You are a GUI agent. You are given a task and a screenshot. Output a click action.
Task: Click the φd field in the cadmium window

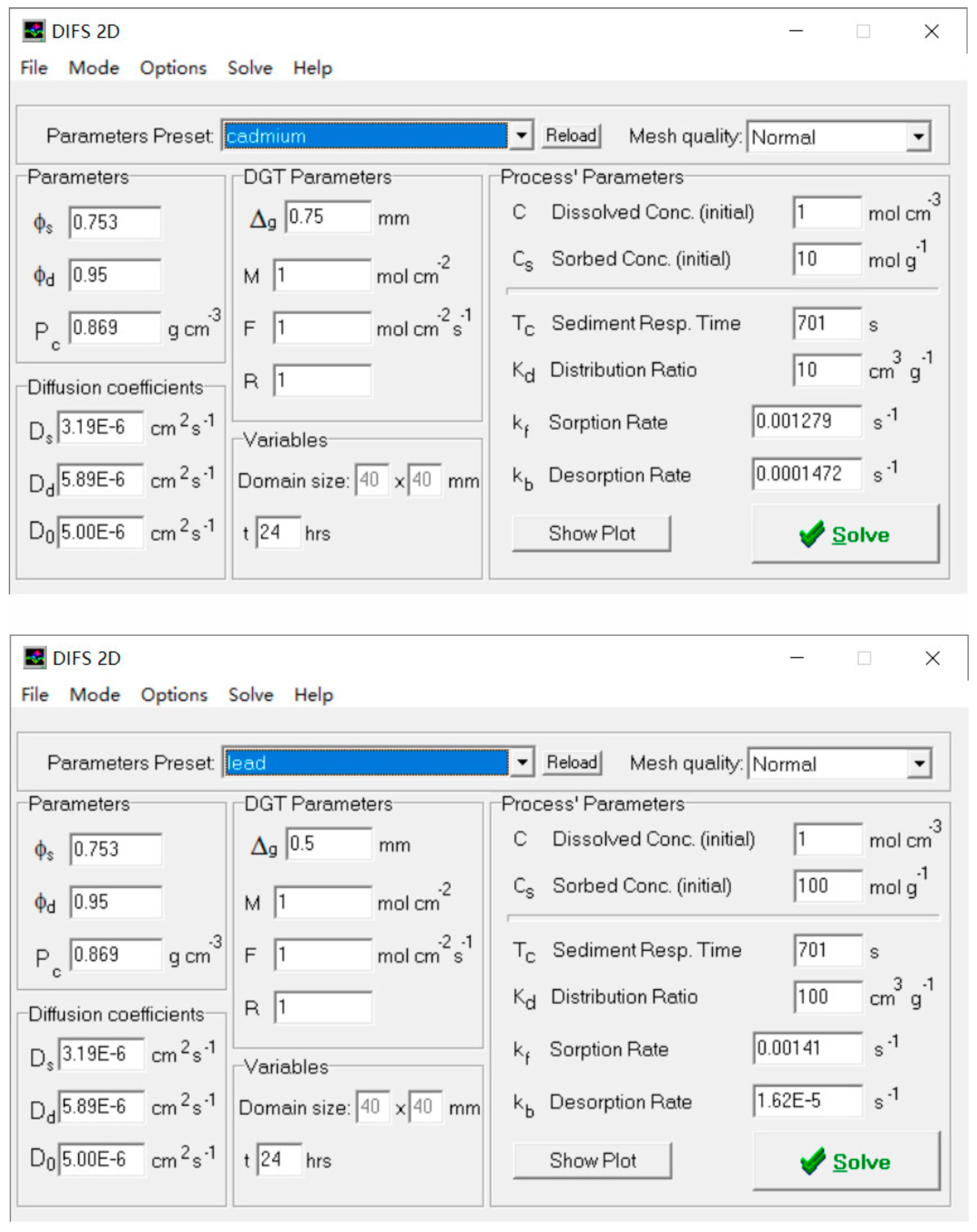[115, 275]
